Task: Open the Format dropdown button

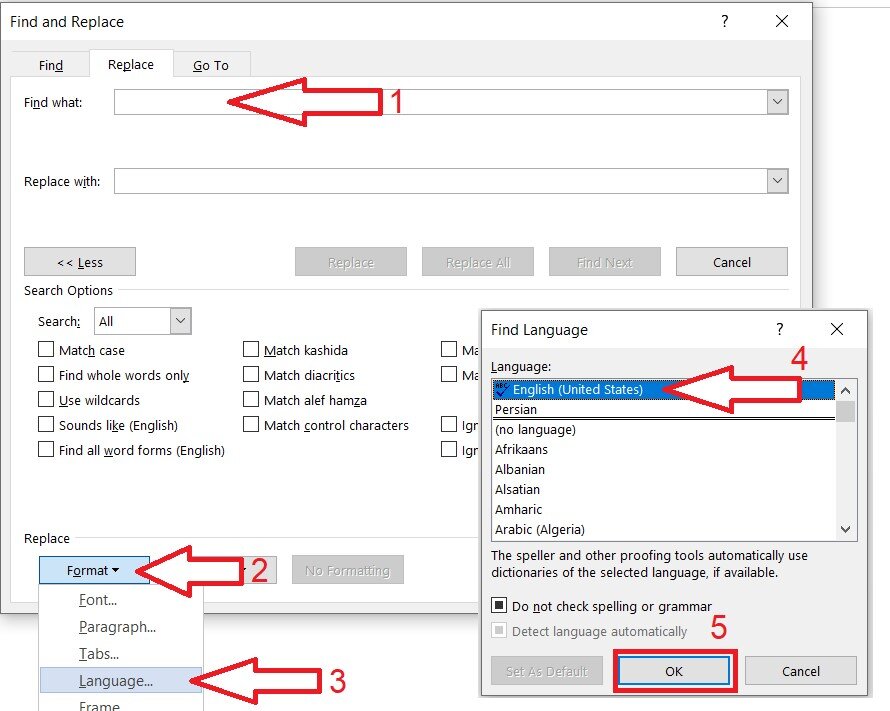Action: [94, 571]
